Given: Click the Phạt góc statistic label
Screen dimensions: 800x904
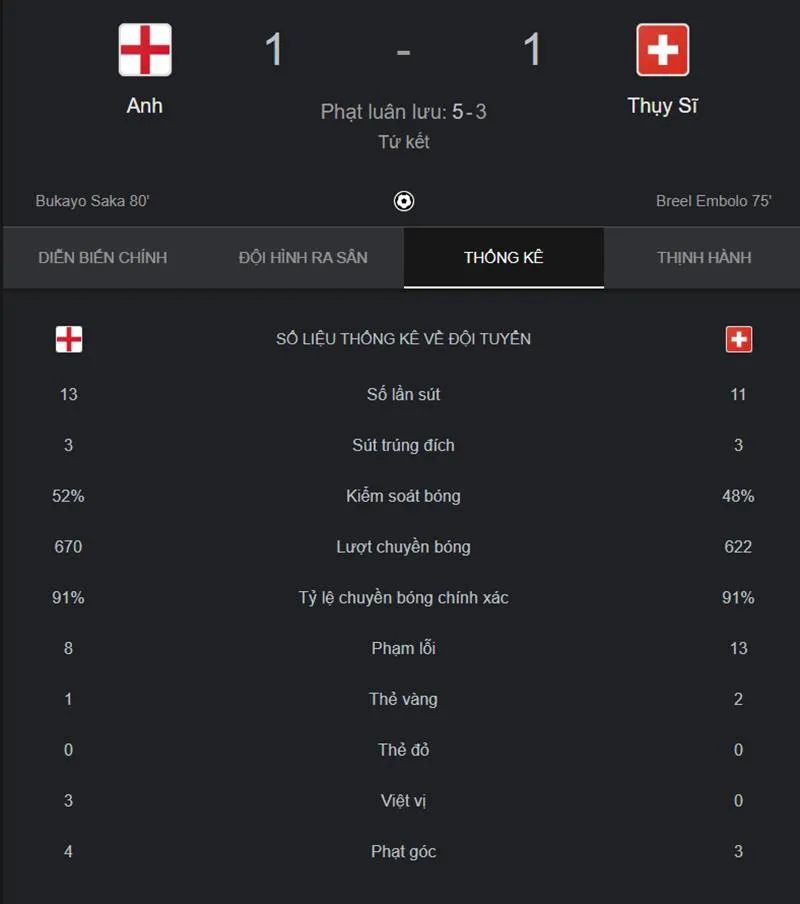Looking at the screenshot, I should [403, 852].
